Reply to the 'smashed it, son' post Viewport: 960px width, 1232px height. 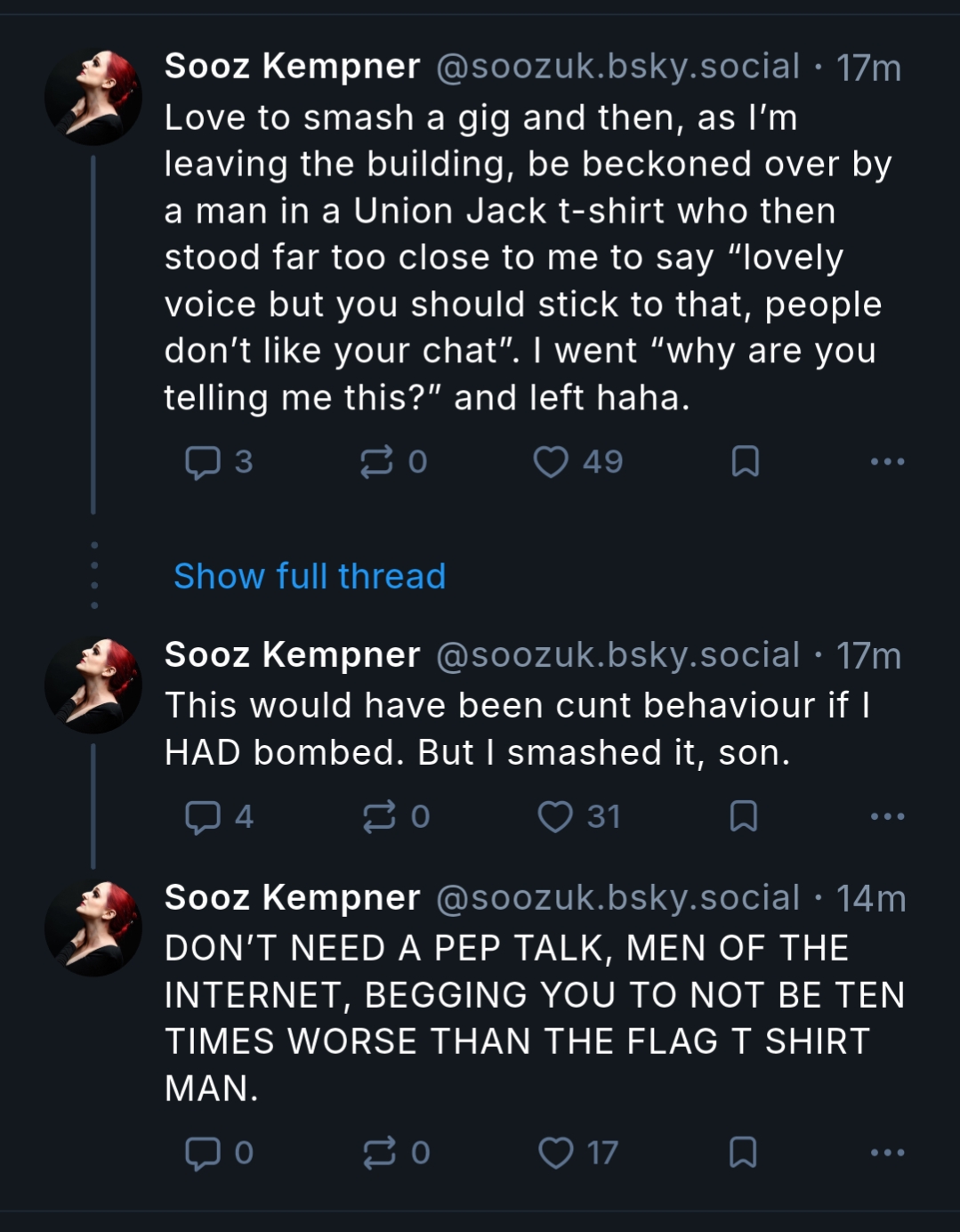click(x=203, y=816)
